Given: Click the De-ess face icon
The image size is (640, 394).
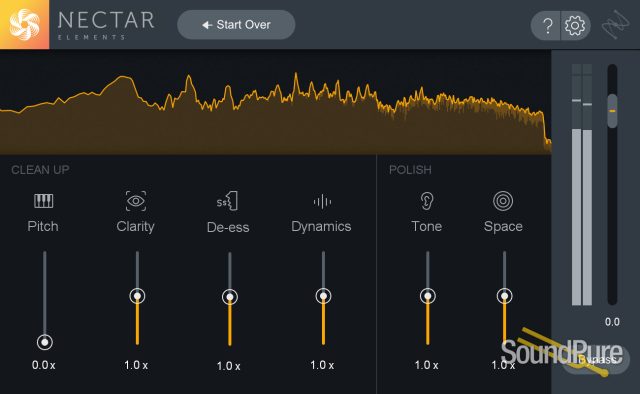Looking at the screenshot, I should click(227, 201).
